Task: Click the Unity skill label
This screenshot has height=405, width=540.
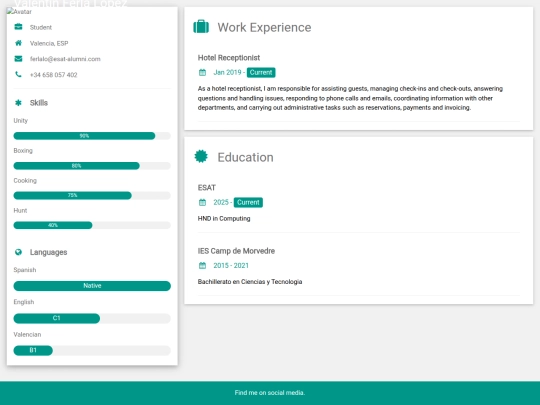Action: click(20, 121)
